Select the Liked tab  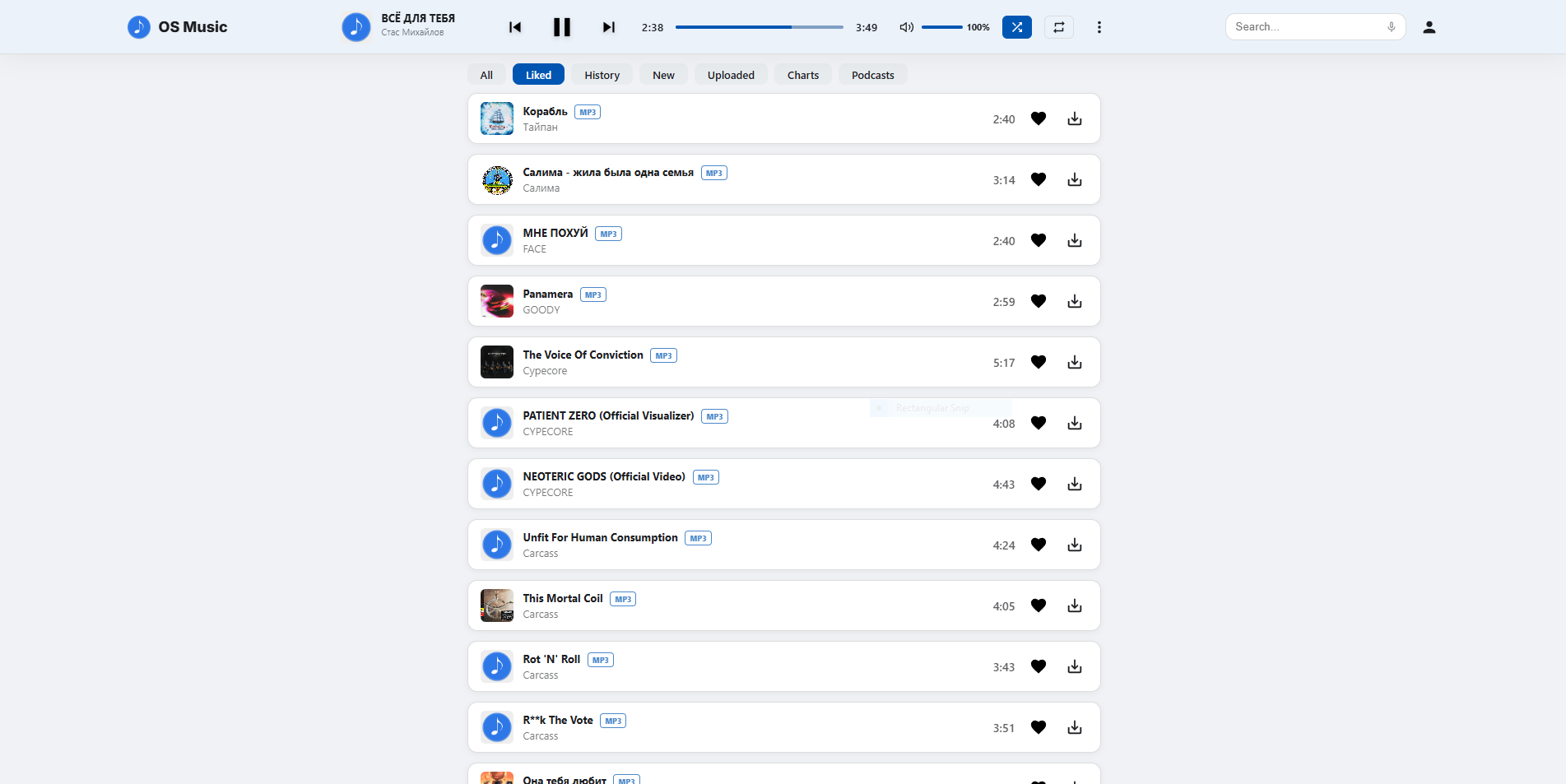click(x=538, y=75)
